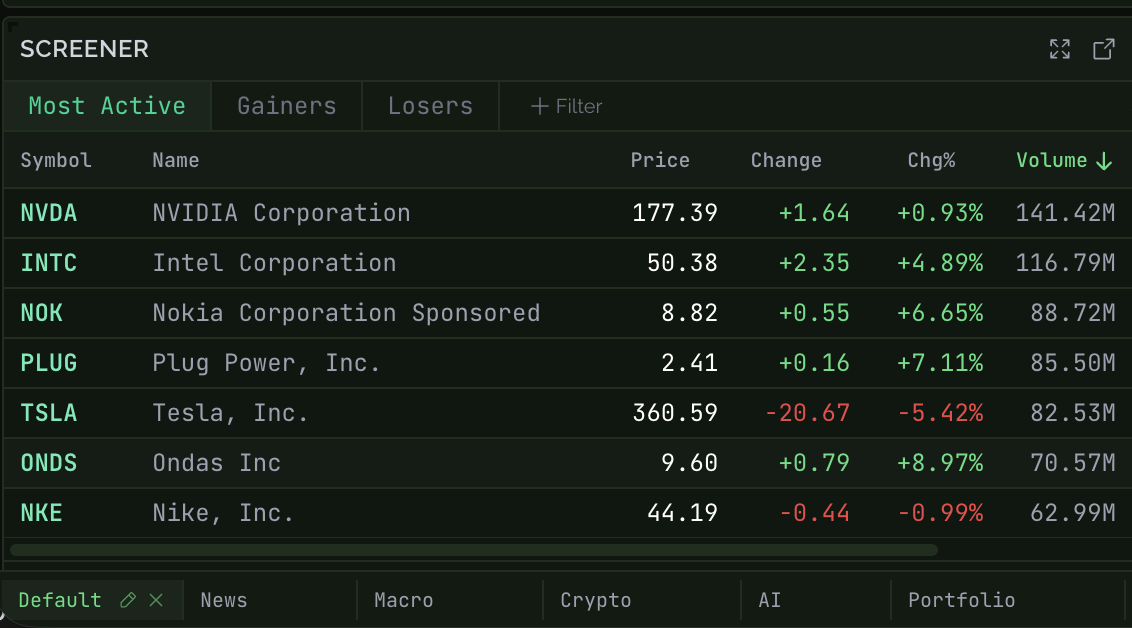Viewport: 1132px width, 628px height.
Task: Open Screener in a new window
Action: point(1103,49)
